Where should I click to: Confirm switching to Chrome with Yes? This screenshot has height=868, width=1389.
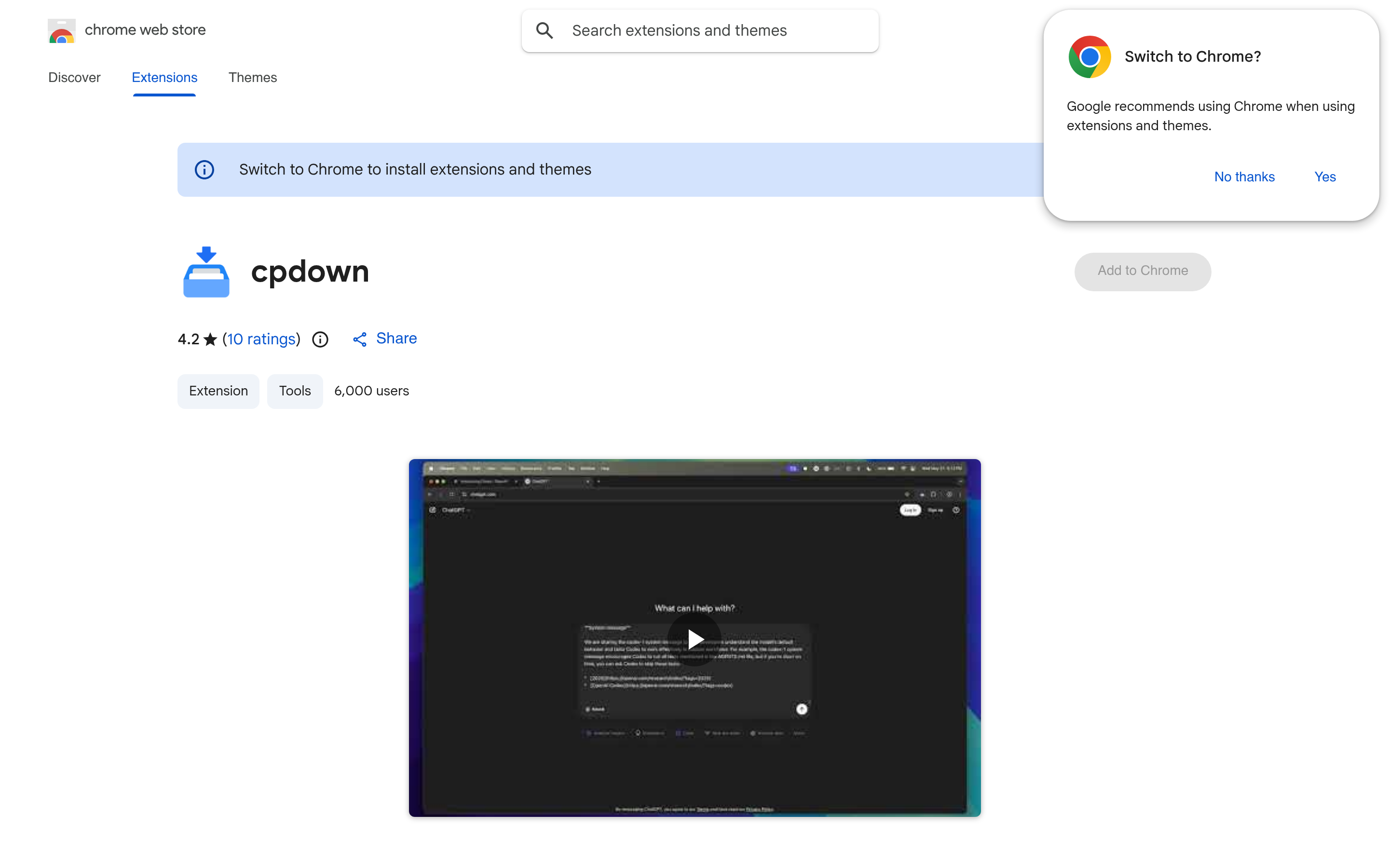pyautogui.click(x=1325, y=177)
